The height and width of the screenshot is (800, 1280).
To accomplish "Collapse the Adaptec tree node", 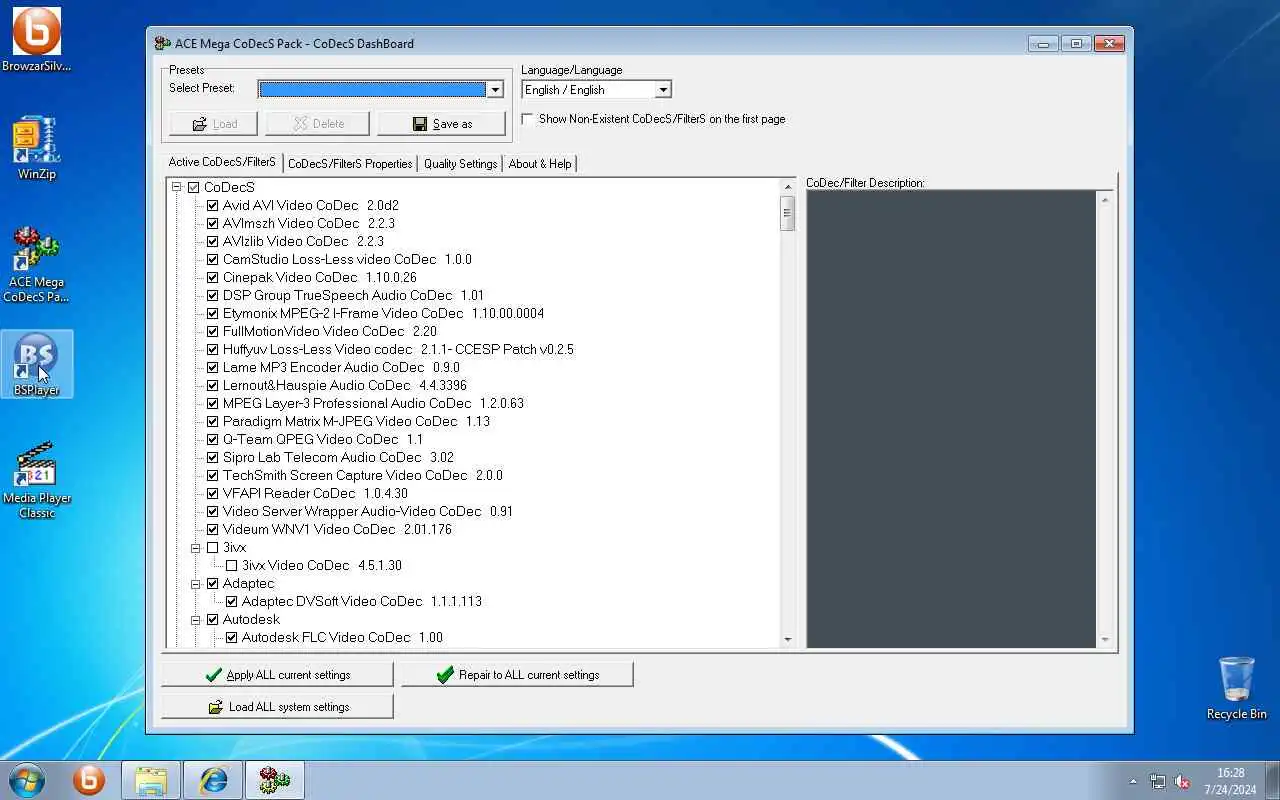I will click(196, 583).
